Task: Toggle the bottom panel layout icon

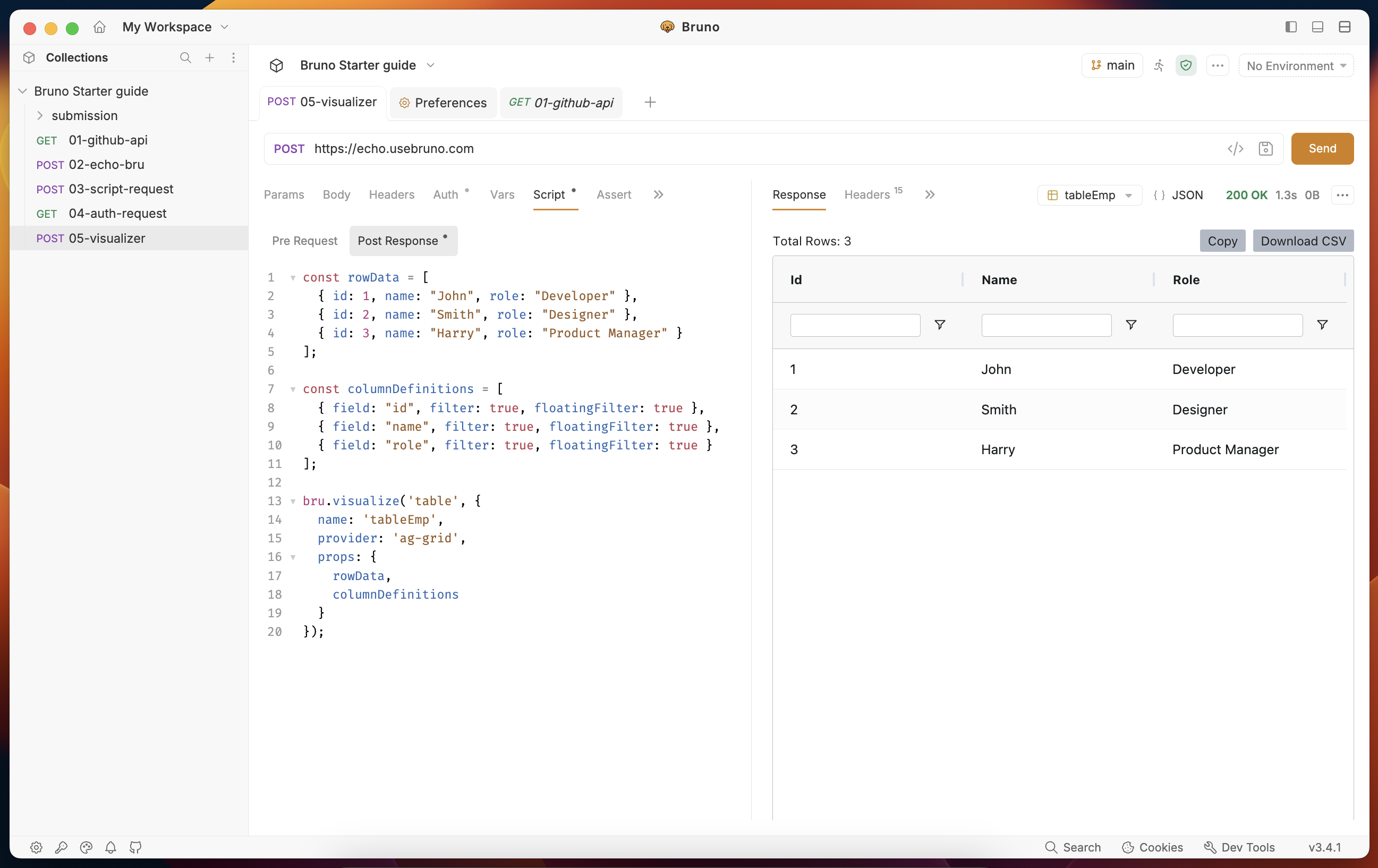Action: coord(1318,27)
